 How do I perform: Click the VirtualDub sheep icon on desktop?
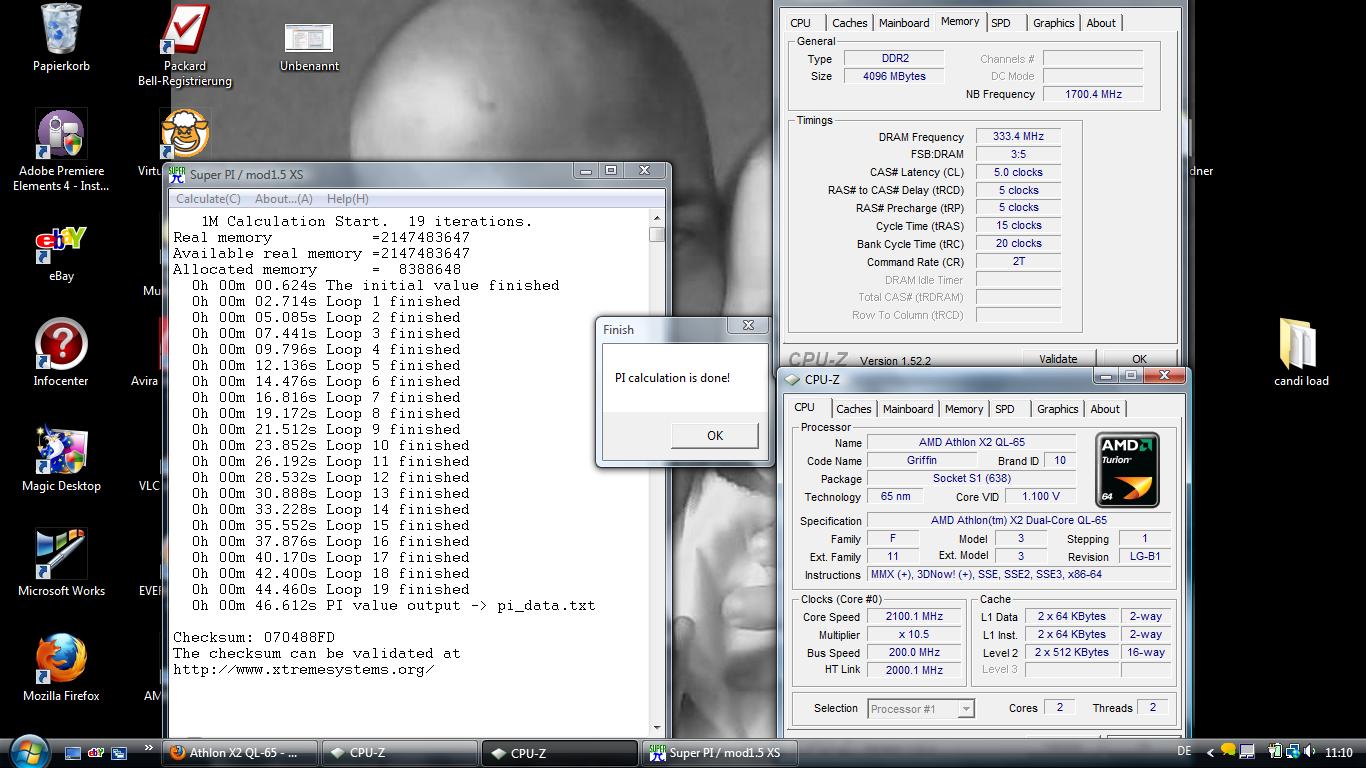coord(185,135)
